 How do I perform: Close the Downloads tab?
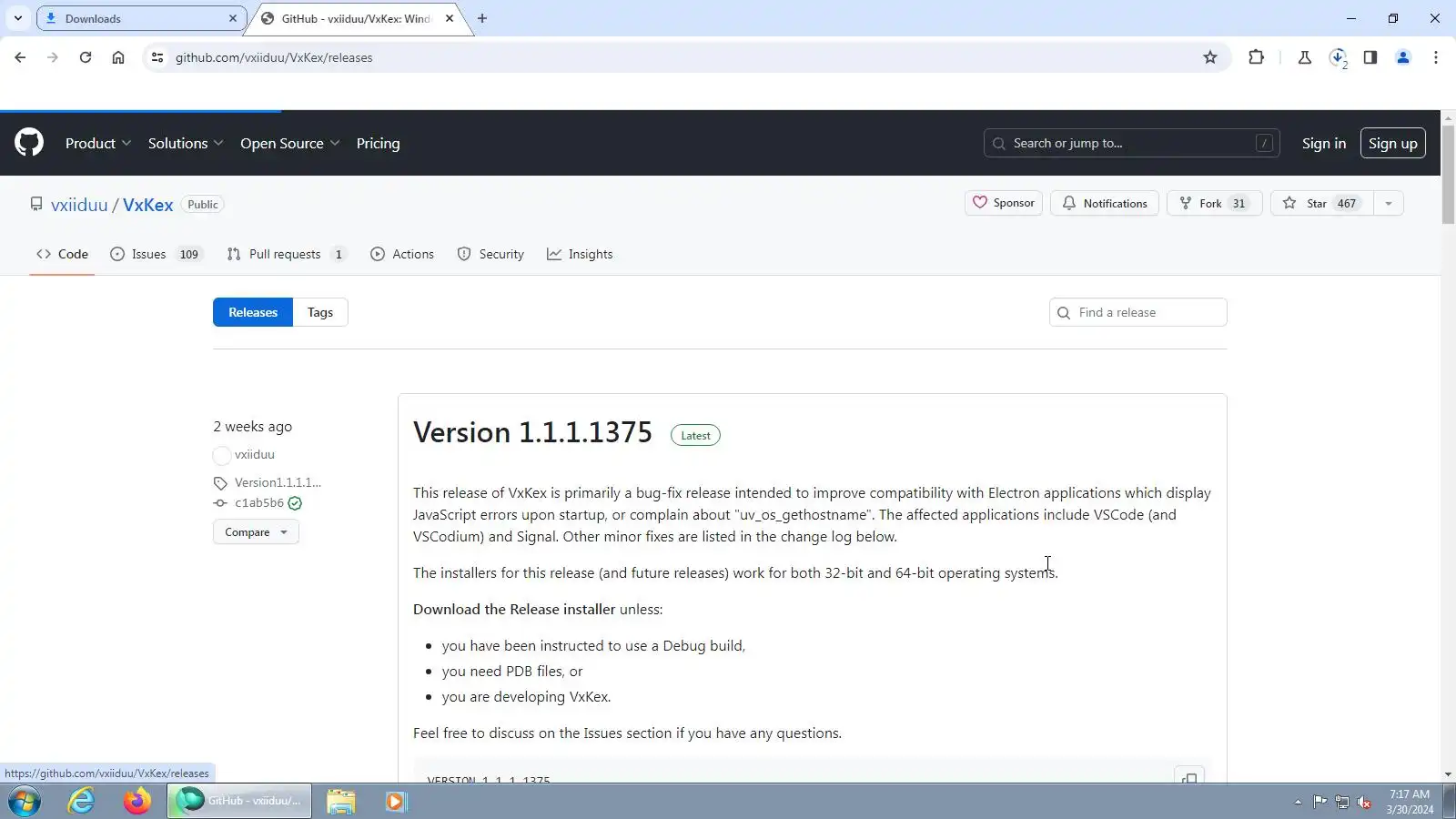pos(233,18)
